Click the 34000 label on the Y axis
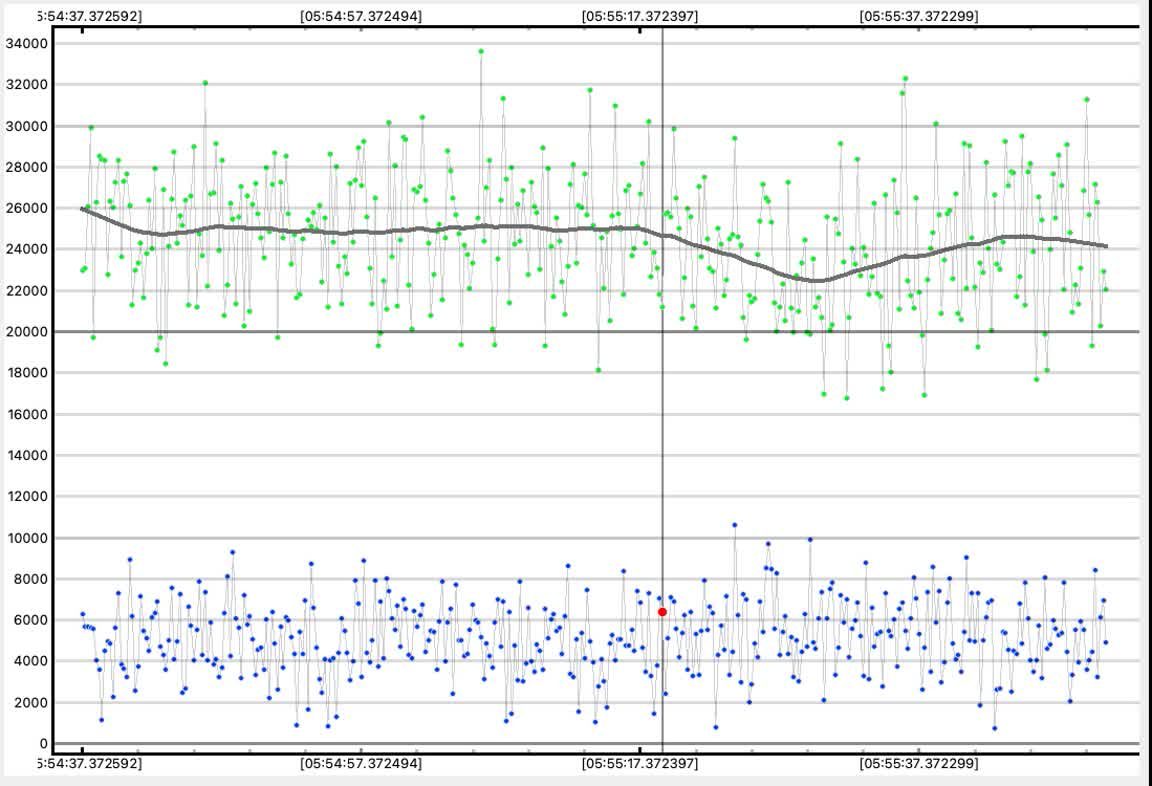 pos(28,43)
